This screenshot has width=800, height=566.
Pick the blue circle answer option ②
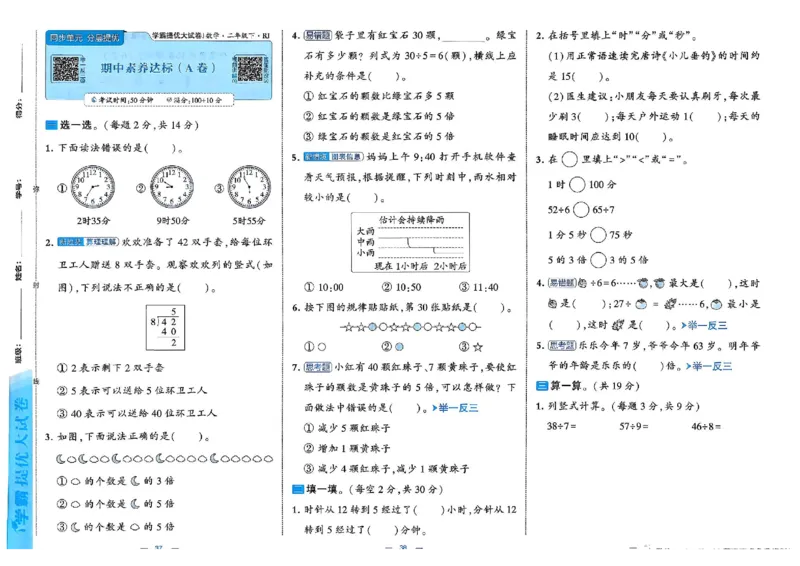[393, 347]
